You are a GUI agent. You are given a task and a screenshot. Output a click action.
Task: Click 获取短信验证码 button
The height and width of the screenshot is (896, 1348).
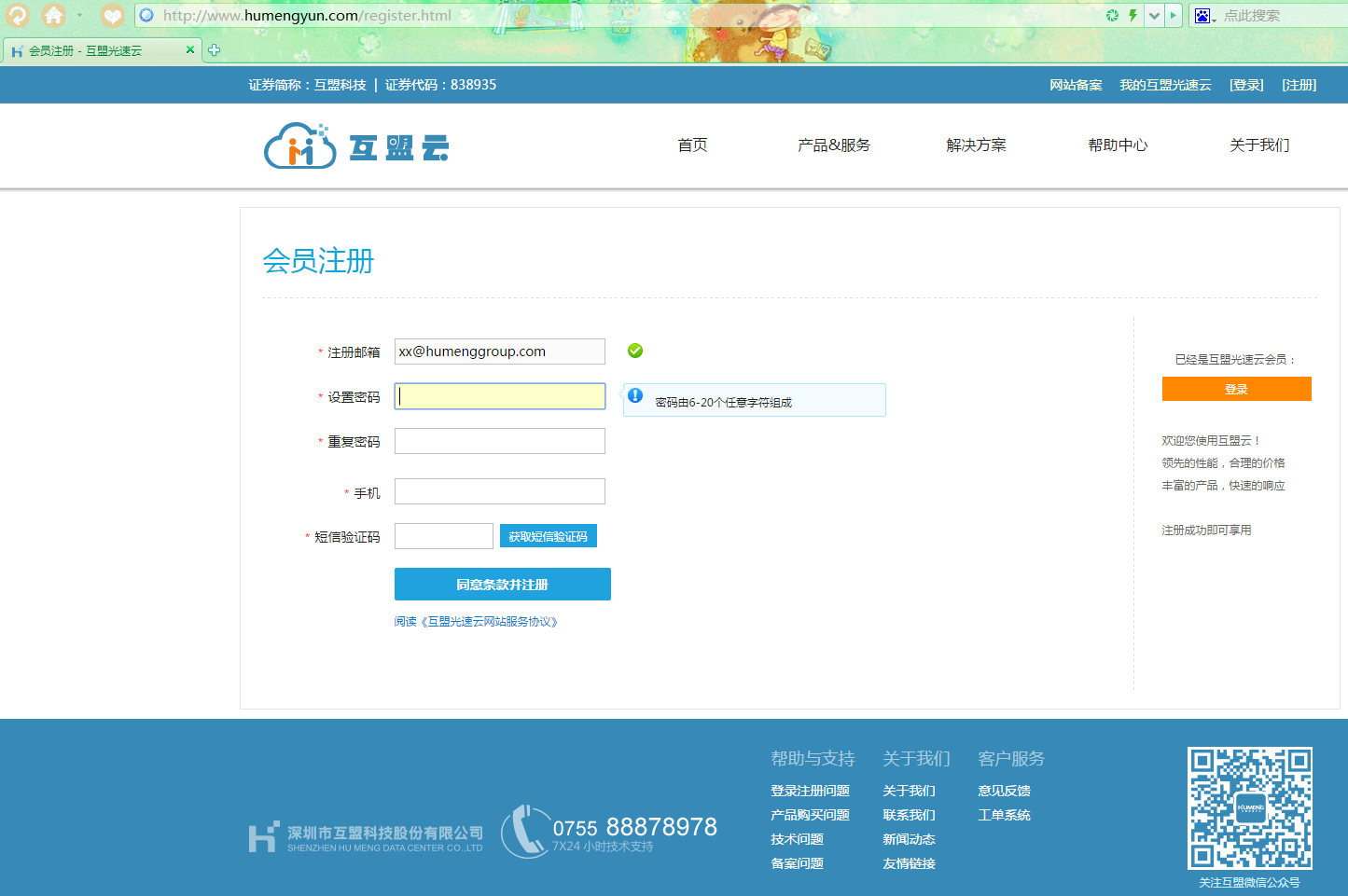[548, 536]
